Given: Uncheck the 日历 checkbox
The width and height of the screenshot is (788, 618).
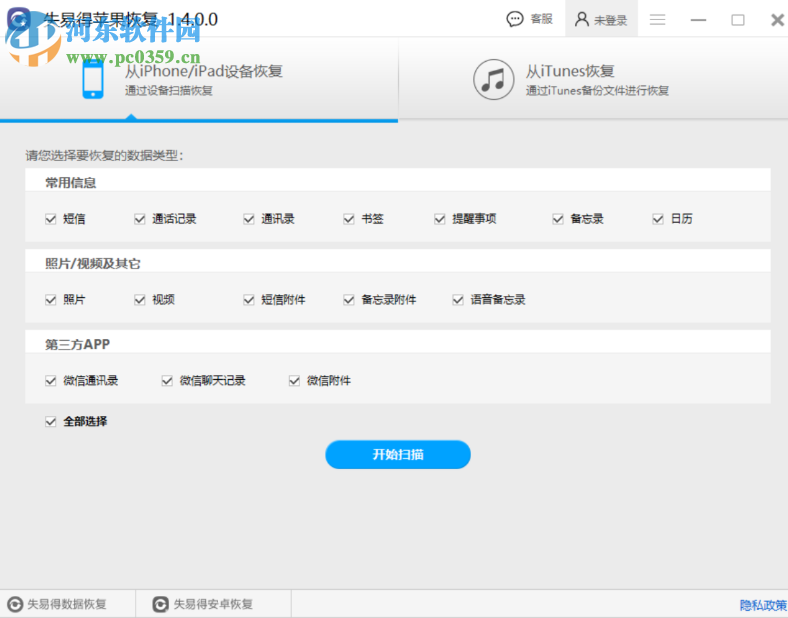Looking at the screenshot, I should 658,219.
